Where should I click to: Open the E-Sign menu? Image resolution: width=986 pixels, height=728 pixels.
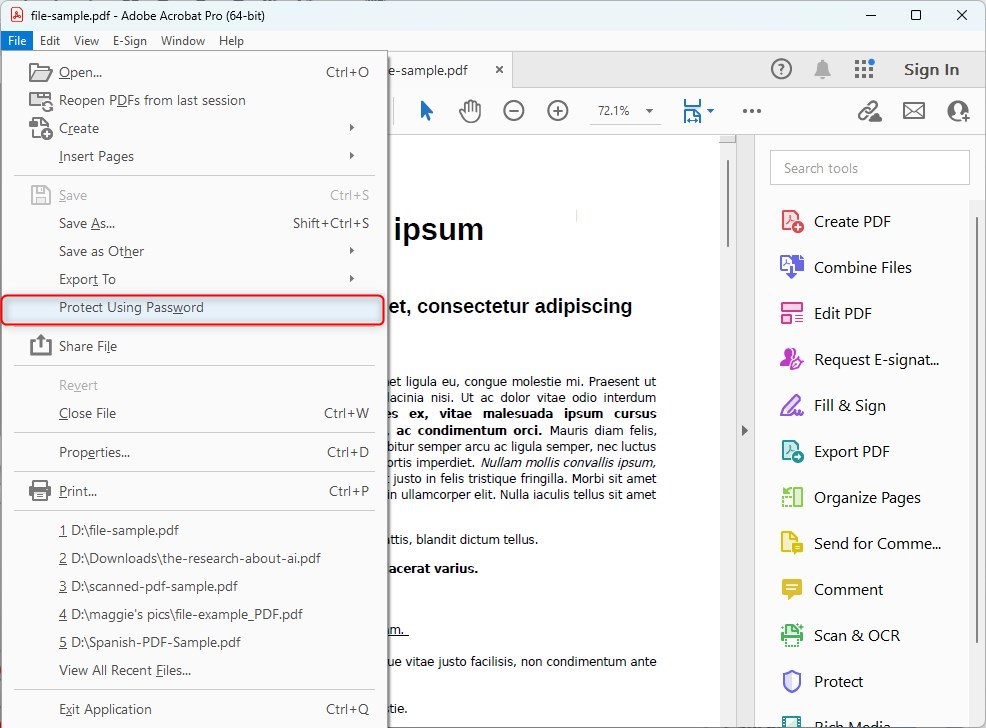pos(129,41)
